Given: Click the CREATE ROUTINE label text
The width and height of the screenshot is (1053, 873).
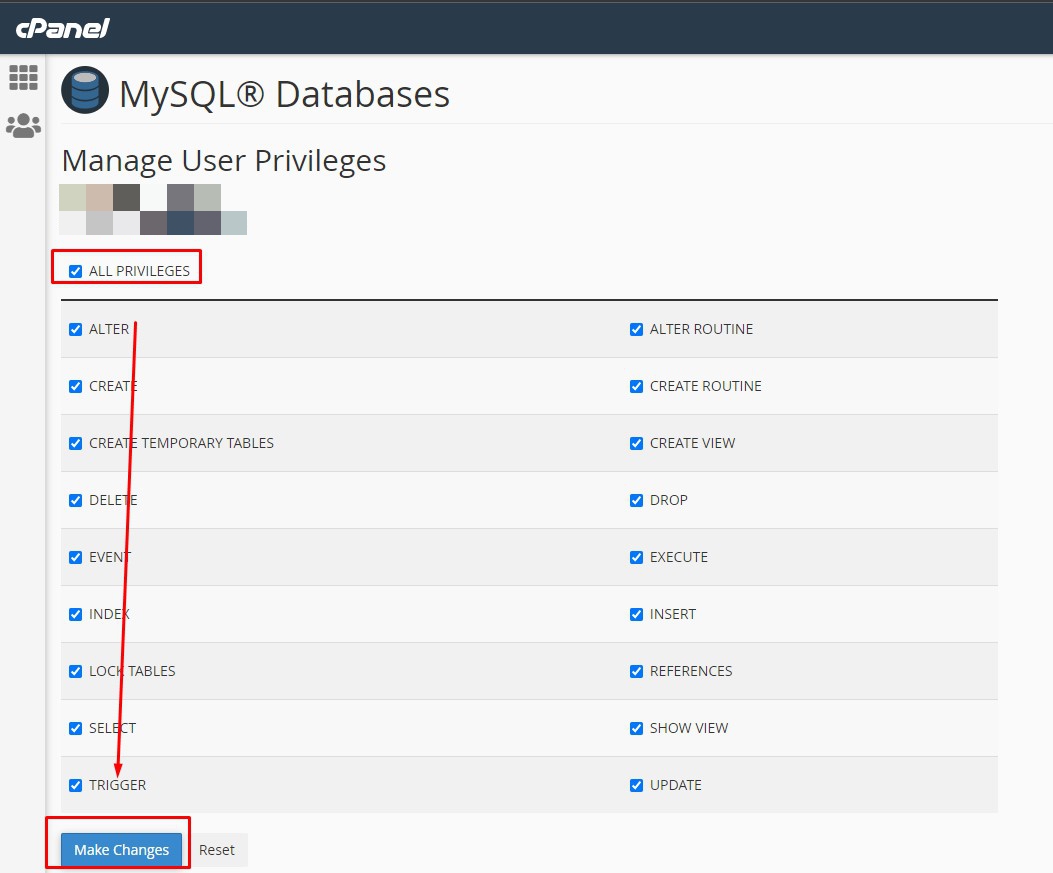Looking at the screenshot, I should coord(706,386).
